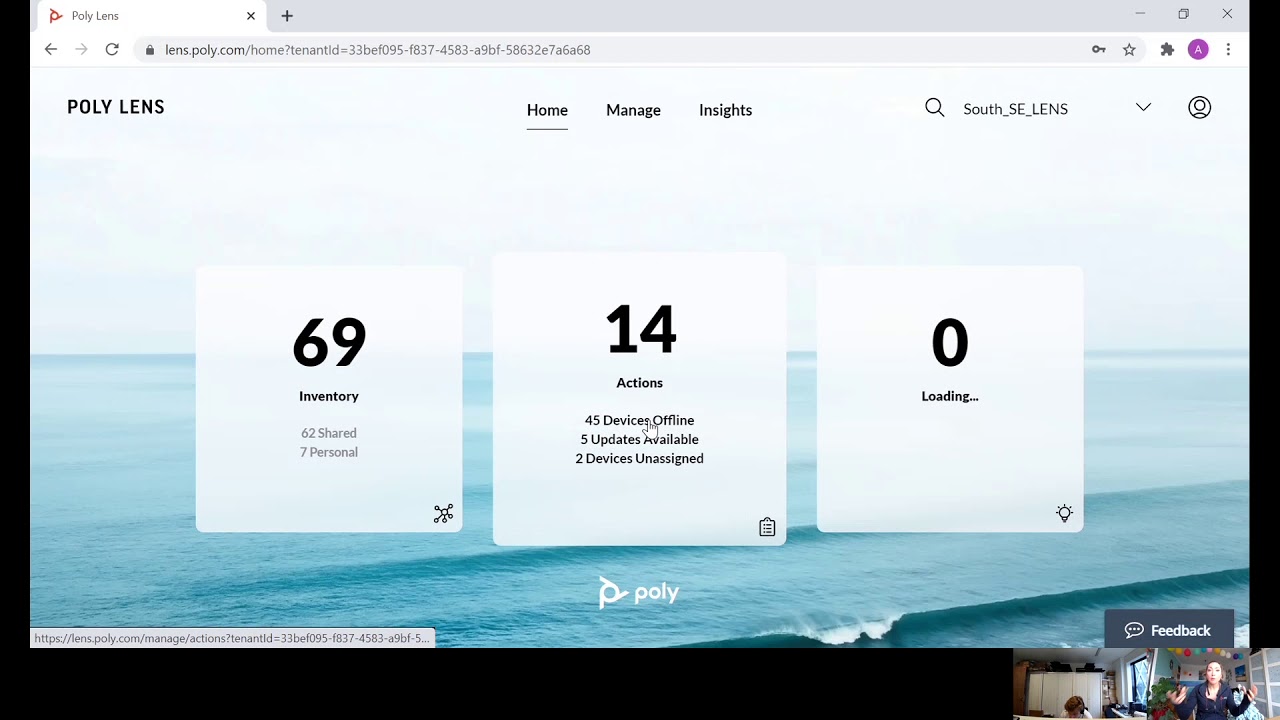Open the 69 Inventory card
Image resolution: width=1280 pixels, height=720 pixels.
[x=329, y=398]
